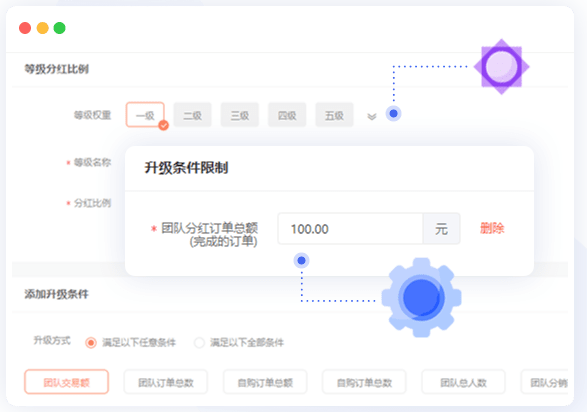The width and height of the screenshot is (587, 412).
Task: Select the 一级 level tab
Action: (145, 115)
